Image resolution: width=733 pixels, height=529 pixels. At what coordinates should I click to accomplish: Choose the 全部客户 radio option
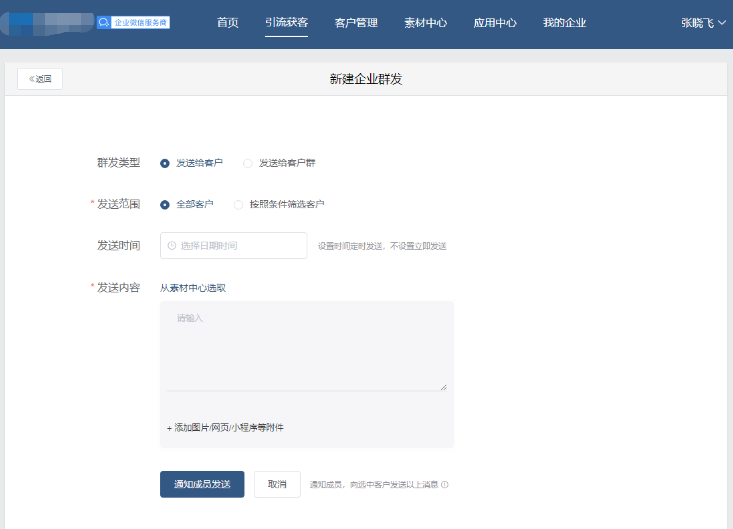click(x=165, y=204)
